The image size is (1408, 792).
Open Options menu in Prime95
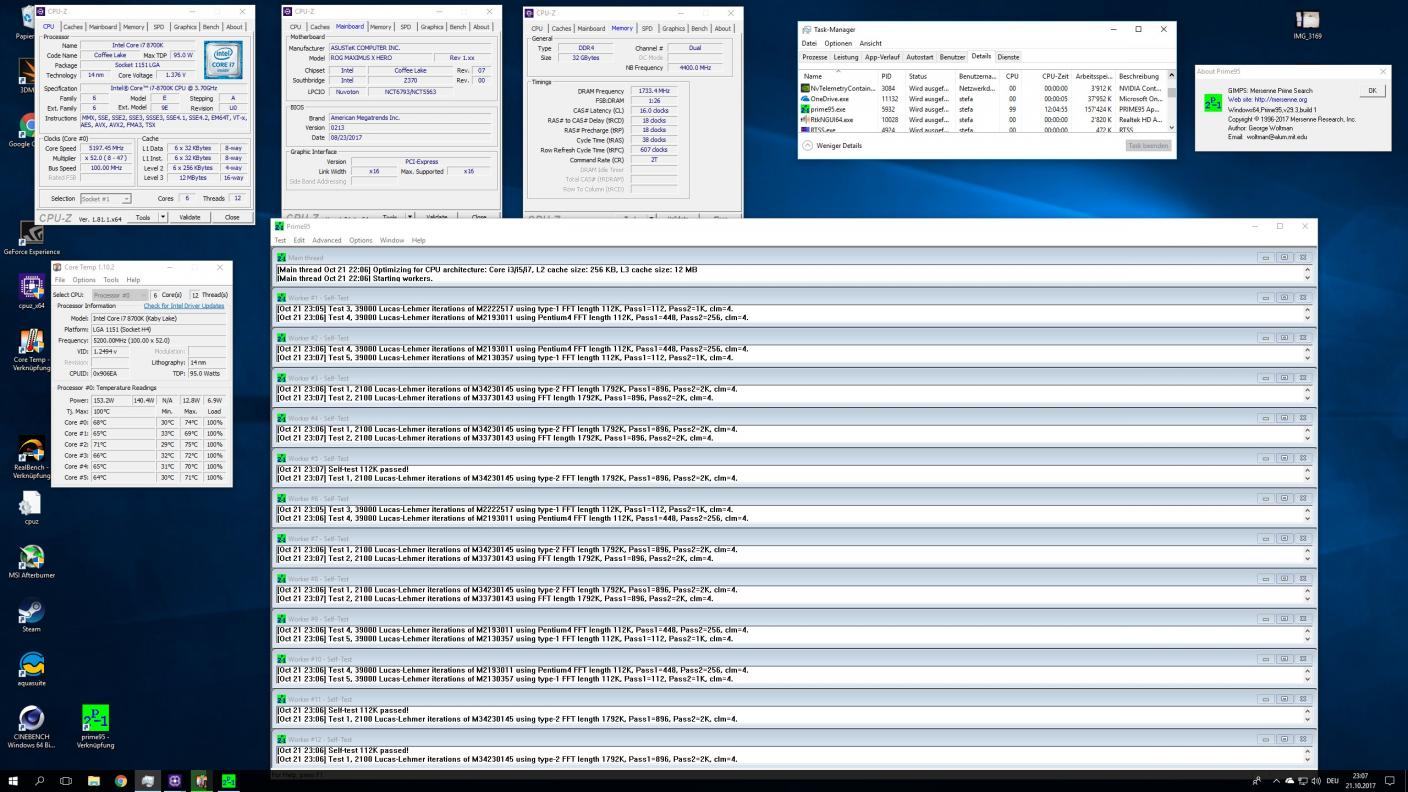coord(360,240)
